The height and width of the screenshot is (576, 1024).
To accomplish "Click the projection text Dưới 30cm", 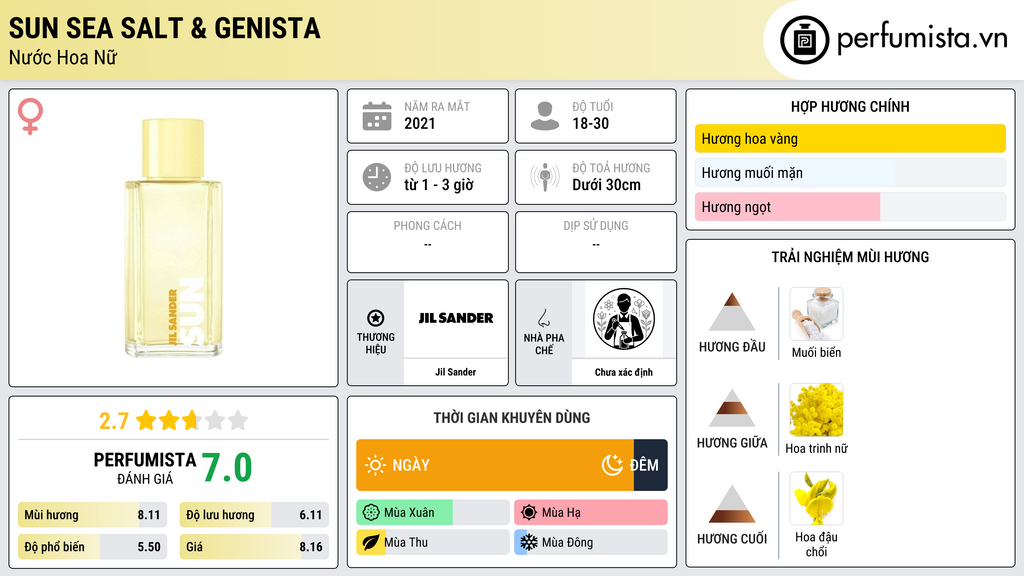I will pyautogui.click(x=607, y=185).
